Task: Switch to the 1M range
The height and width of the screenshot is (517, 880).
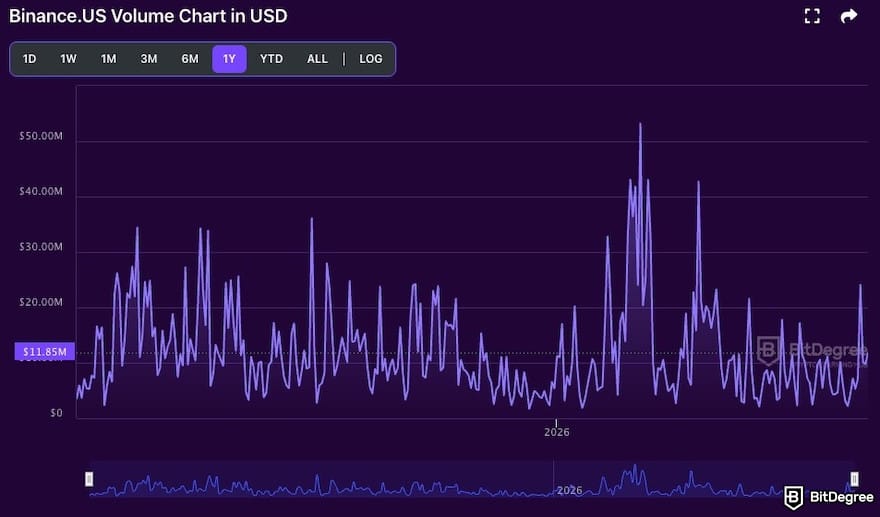Action: pyautogui.click(x=108, y=59)
